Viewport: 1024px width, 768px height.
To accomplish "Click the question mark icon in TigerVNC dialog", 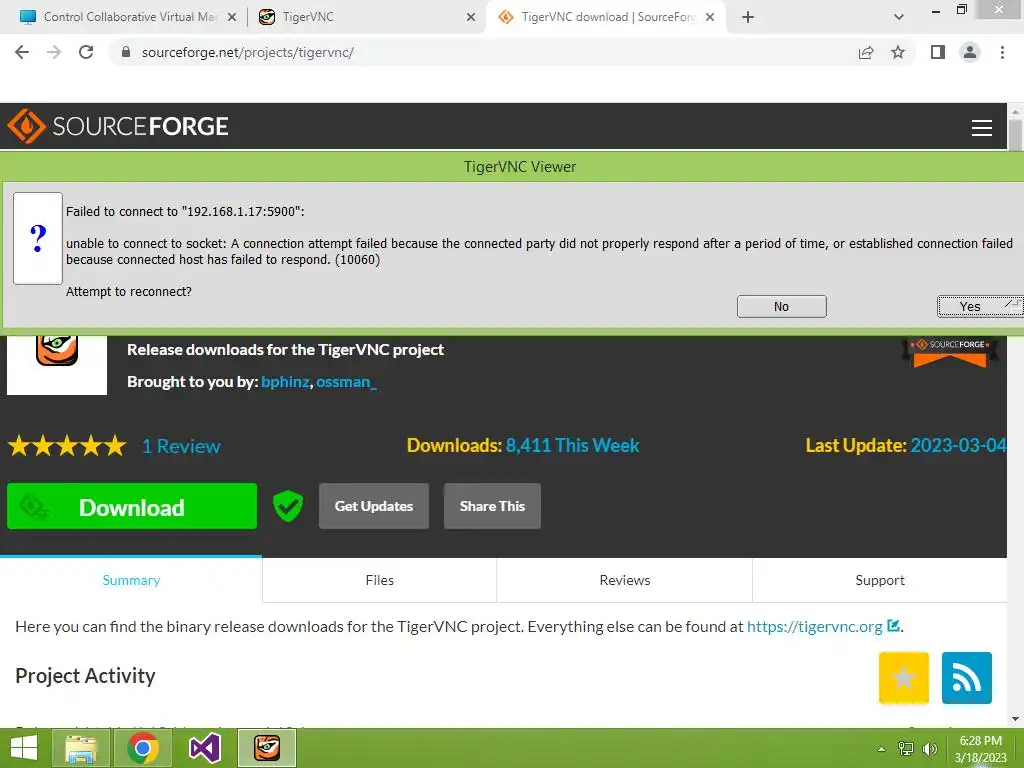I will point(38,238).
